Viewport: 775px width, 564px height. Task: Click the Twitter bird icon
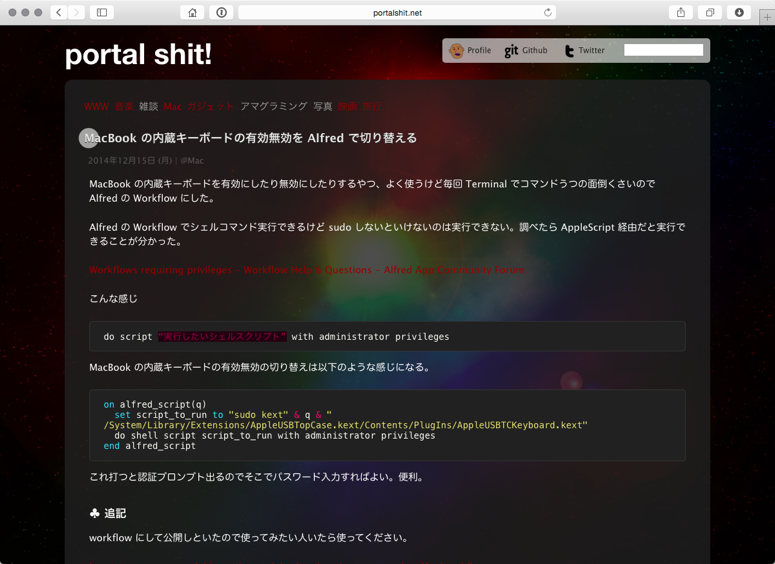(569, 50)
